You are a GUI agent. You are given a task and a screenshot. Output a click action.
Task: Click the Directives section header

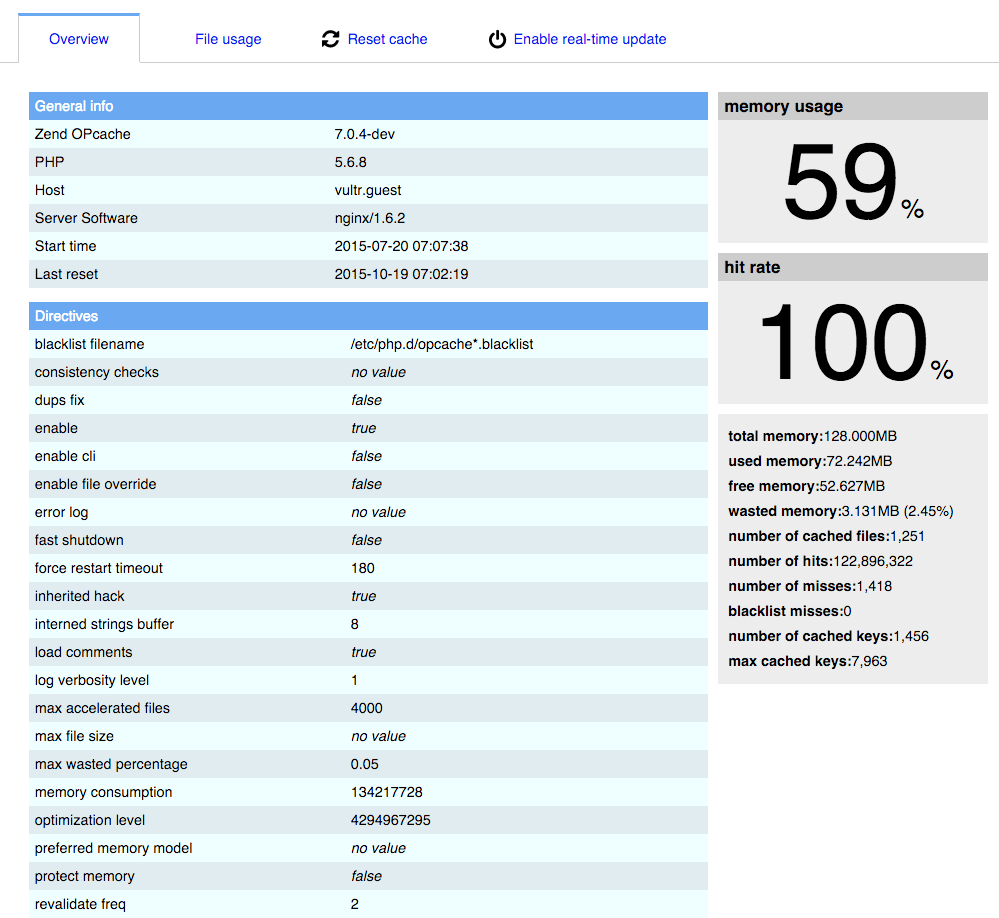tap(70, 316)
